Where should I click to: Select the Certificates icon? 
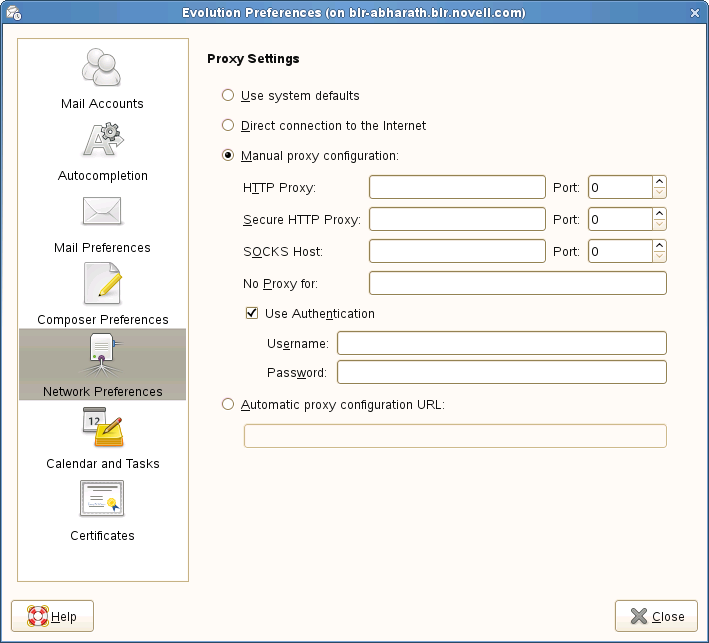point(102,498)
